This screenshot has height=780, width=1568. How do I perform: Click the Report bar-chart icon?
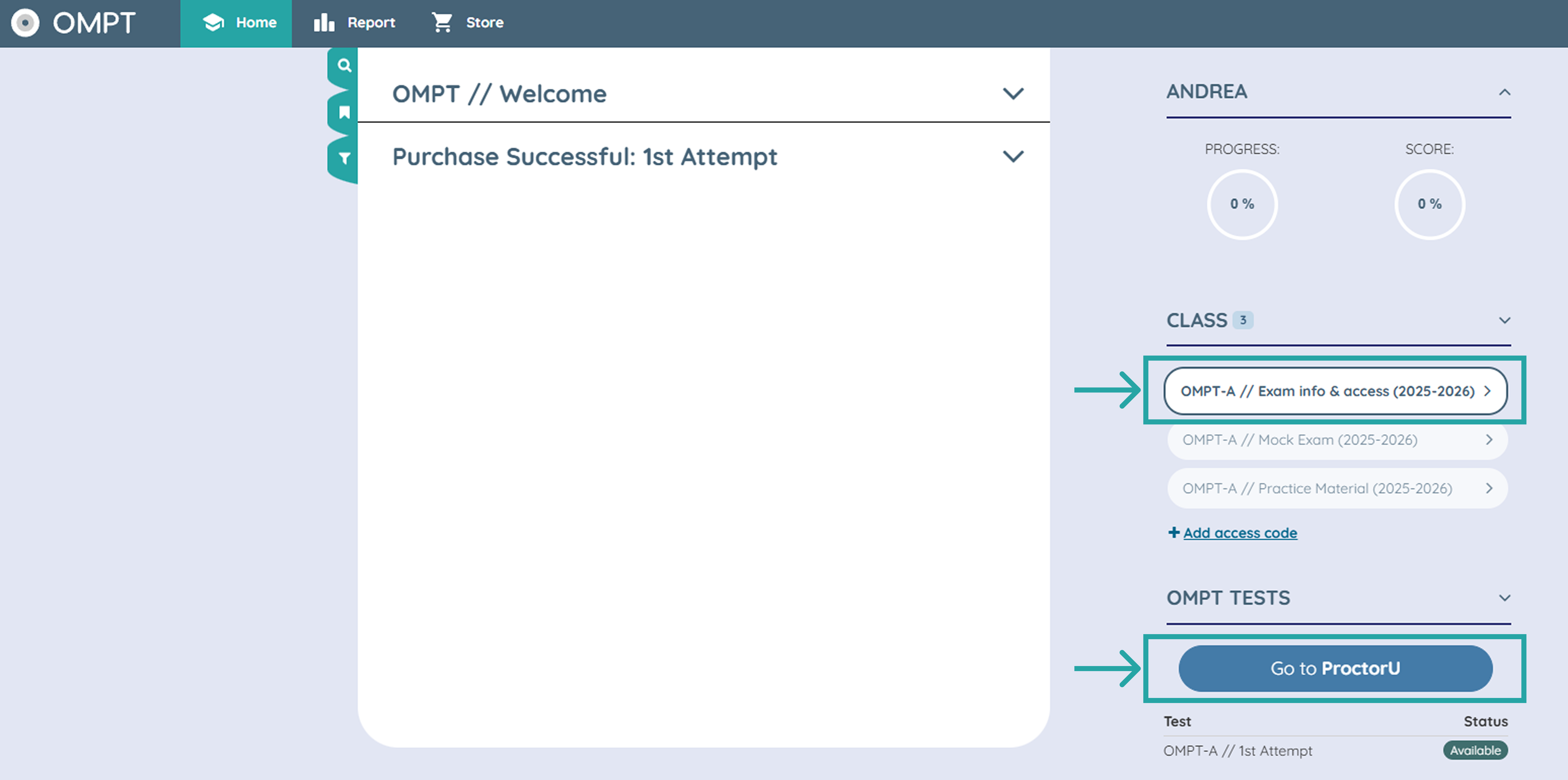323,22
